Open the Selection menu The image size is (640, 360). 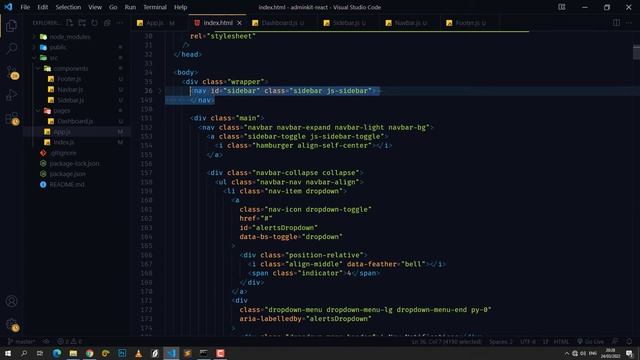point(68,7)
